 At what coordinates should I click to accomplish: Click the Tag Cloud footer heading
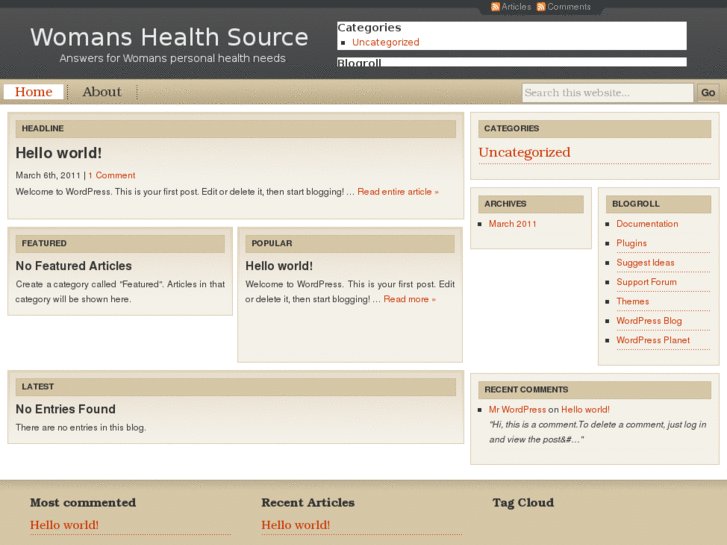click(x=523, y=503)
